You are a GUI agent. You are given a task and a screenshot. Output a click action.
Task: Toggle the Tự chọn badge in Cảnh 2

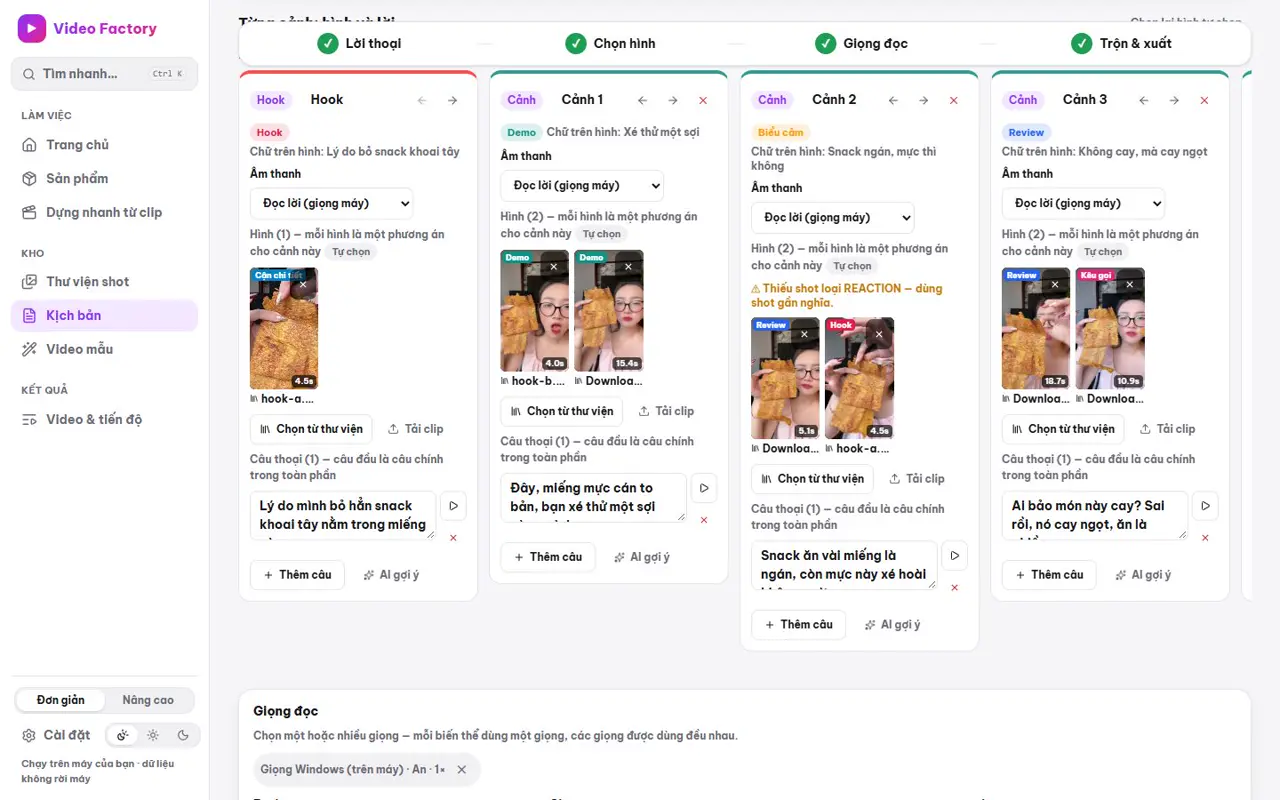853,266
